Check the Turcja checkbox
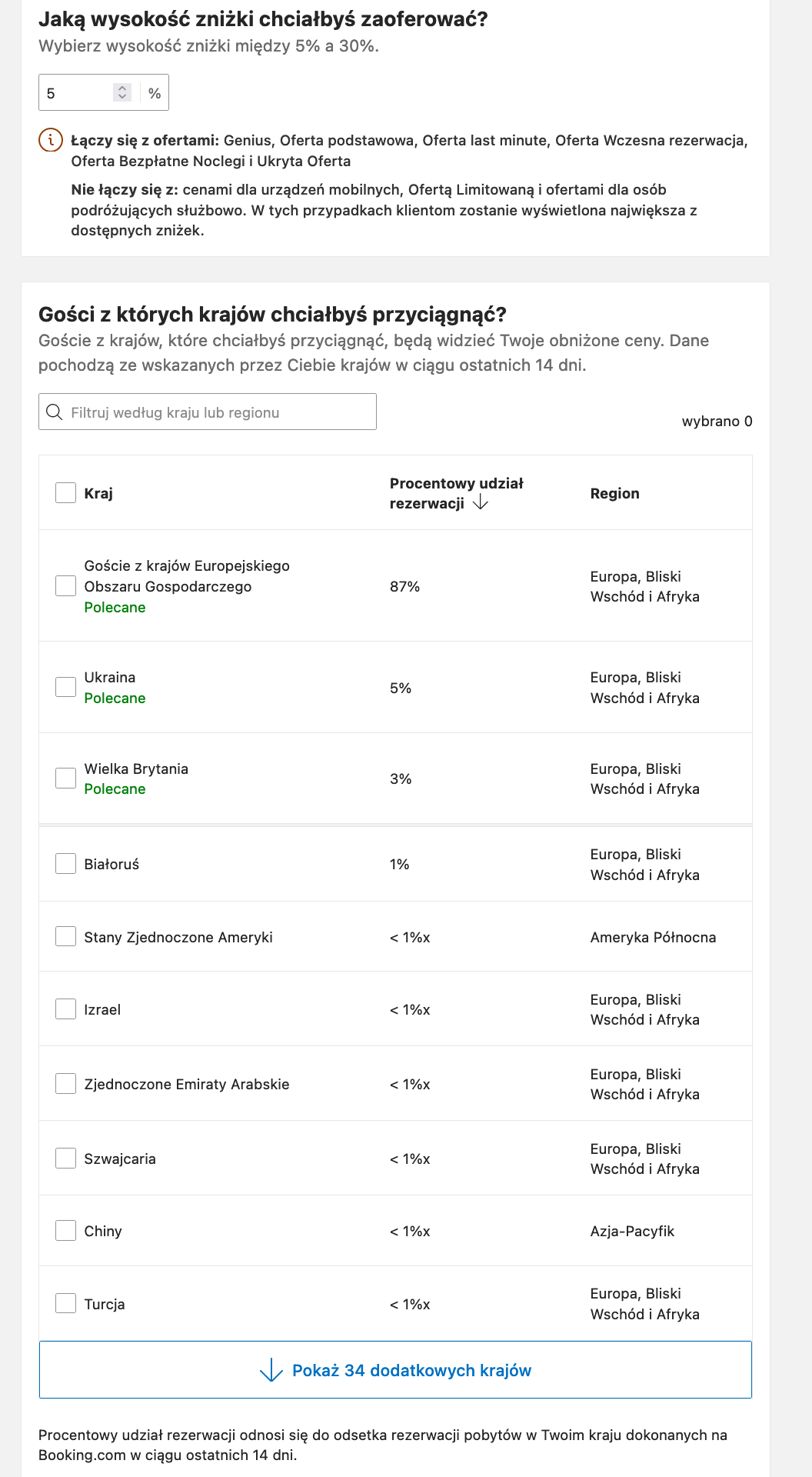This screenshot has height=1477, width=812. [65, 1304]
